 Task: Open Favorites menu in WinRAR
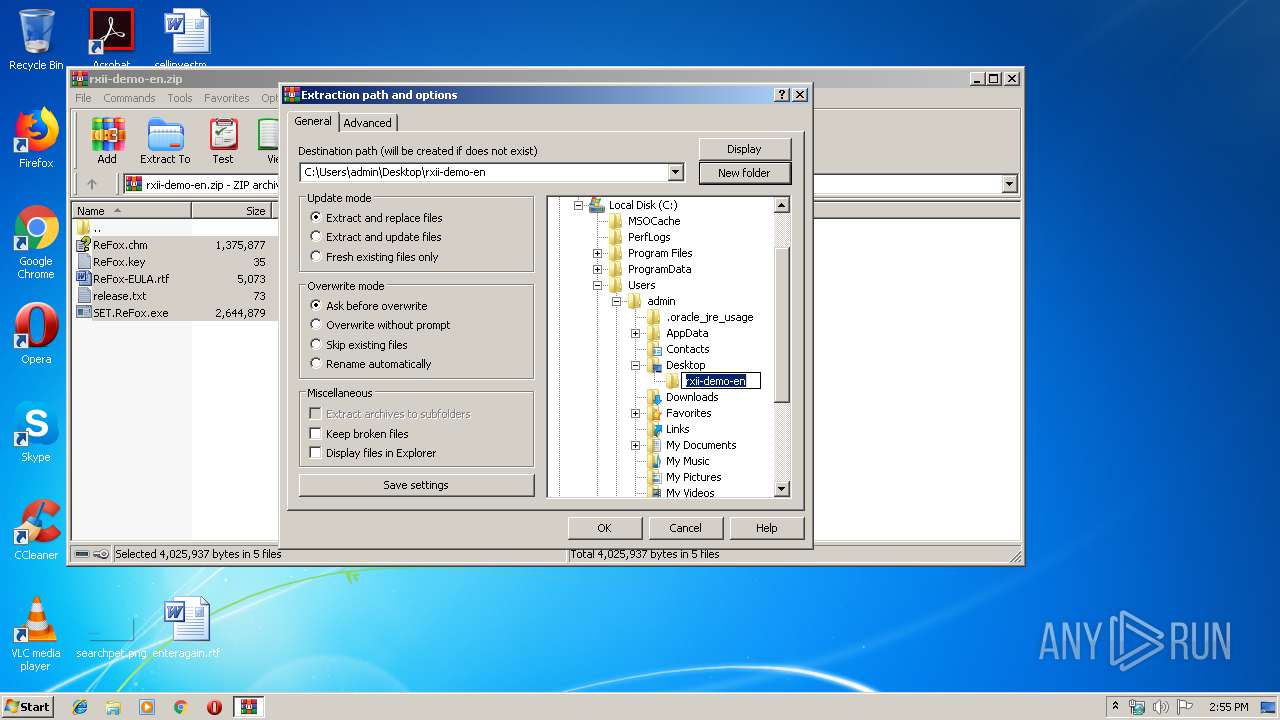(x=227, y=98)
